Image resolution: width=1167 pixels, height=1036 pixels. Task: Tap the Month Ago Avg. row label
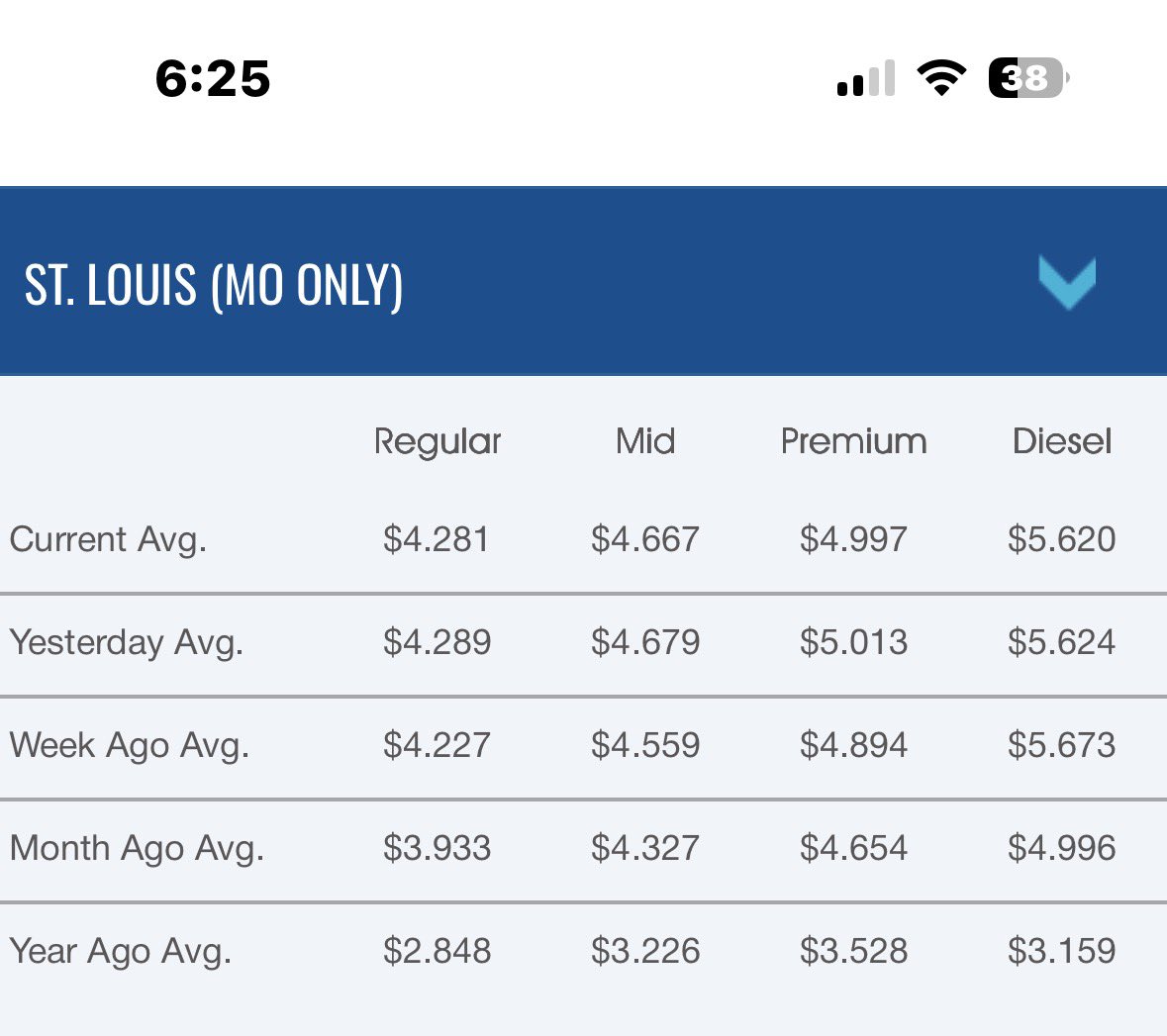[x=137, y=848]
